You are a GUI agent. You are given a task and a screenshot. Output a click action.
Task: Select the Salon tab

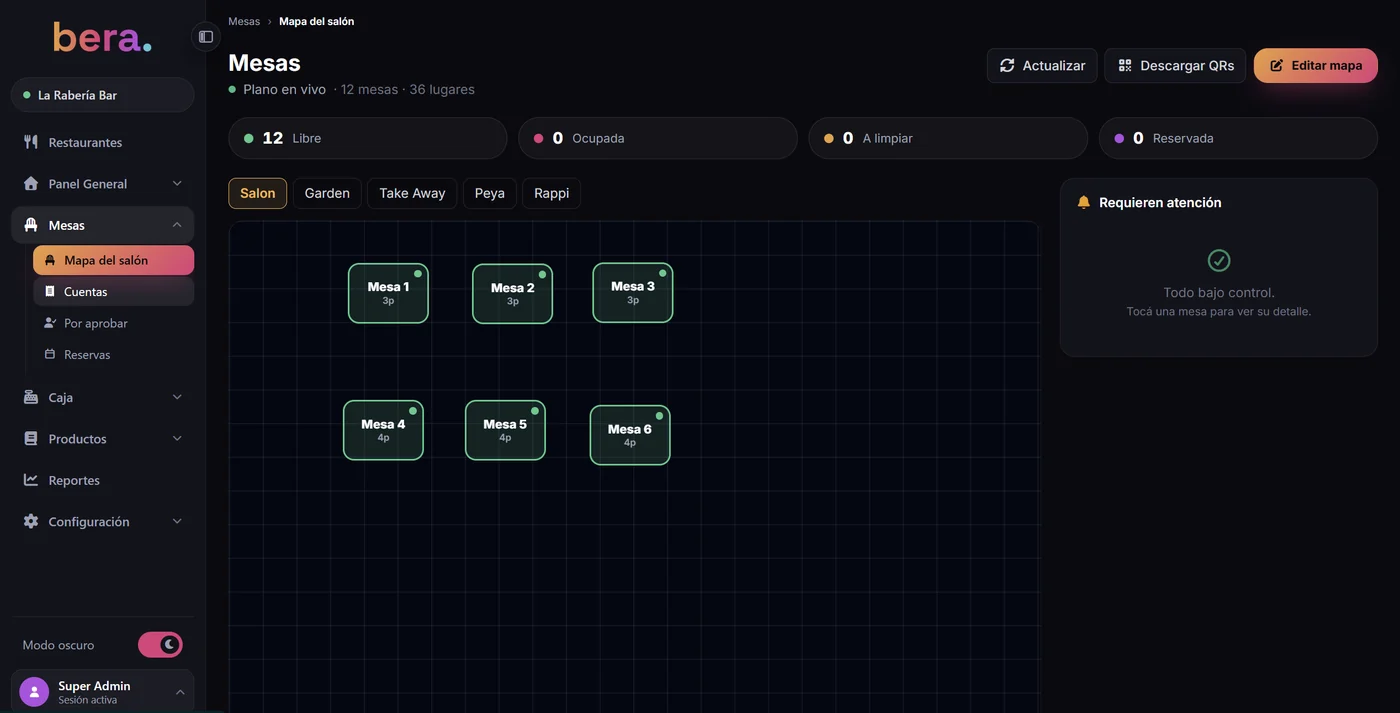tap(258, 193)
